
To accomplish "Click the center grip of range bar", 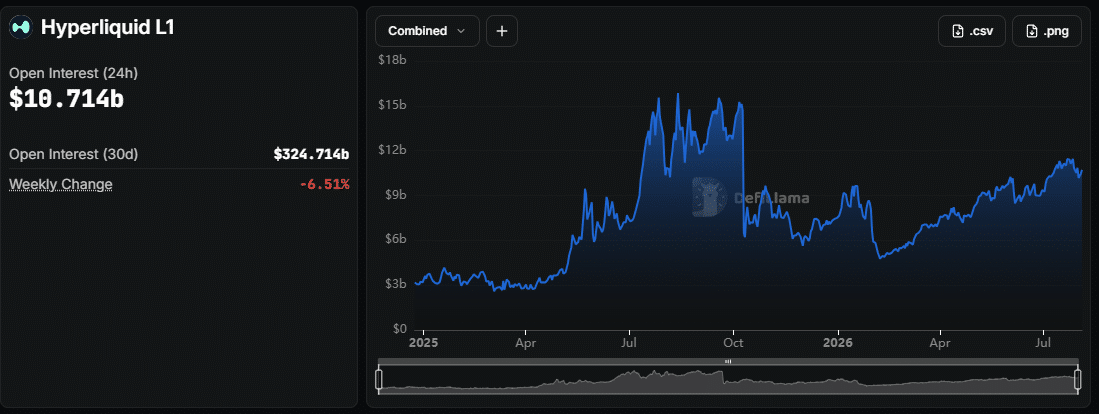I will 728,361.
